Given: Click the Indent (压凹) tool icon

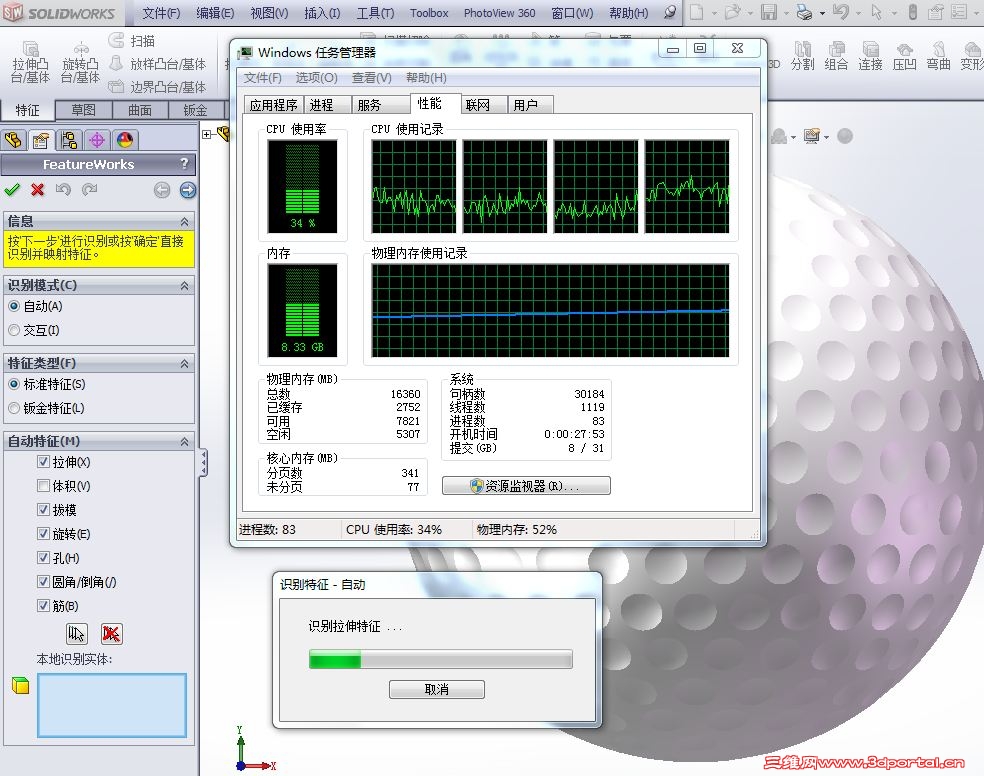Looking at the screenshot, I should pos(904,56).
